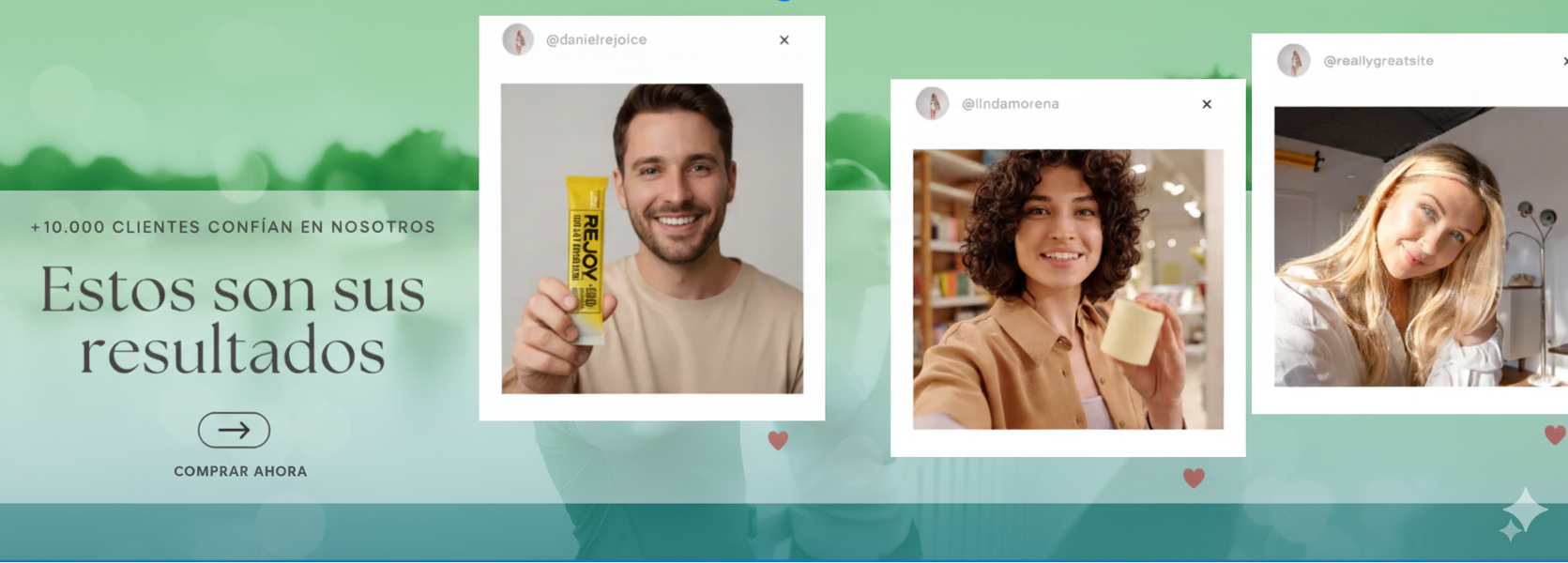The image size is (1568, 563).
Task: Click the "+10.000 clientes confían en nosotros" text
Action: coord(233,227)
